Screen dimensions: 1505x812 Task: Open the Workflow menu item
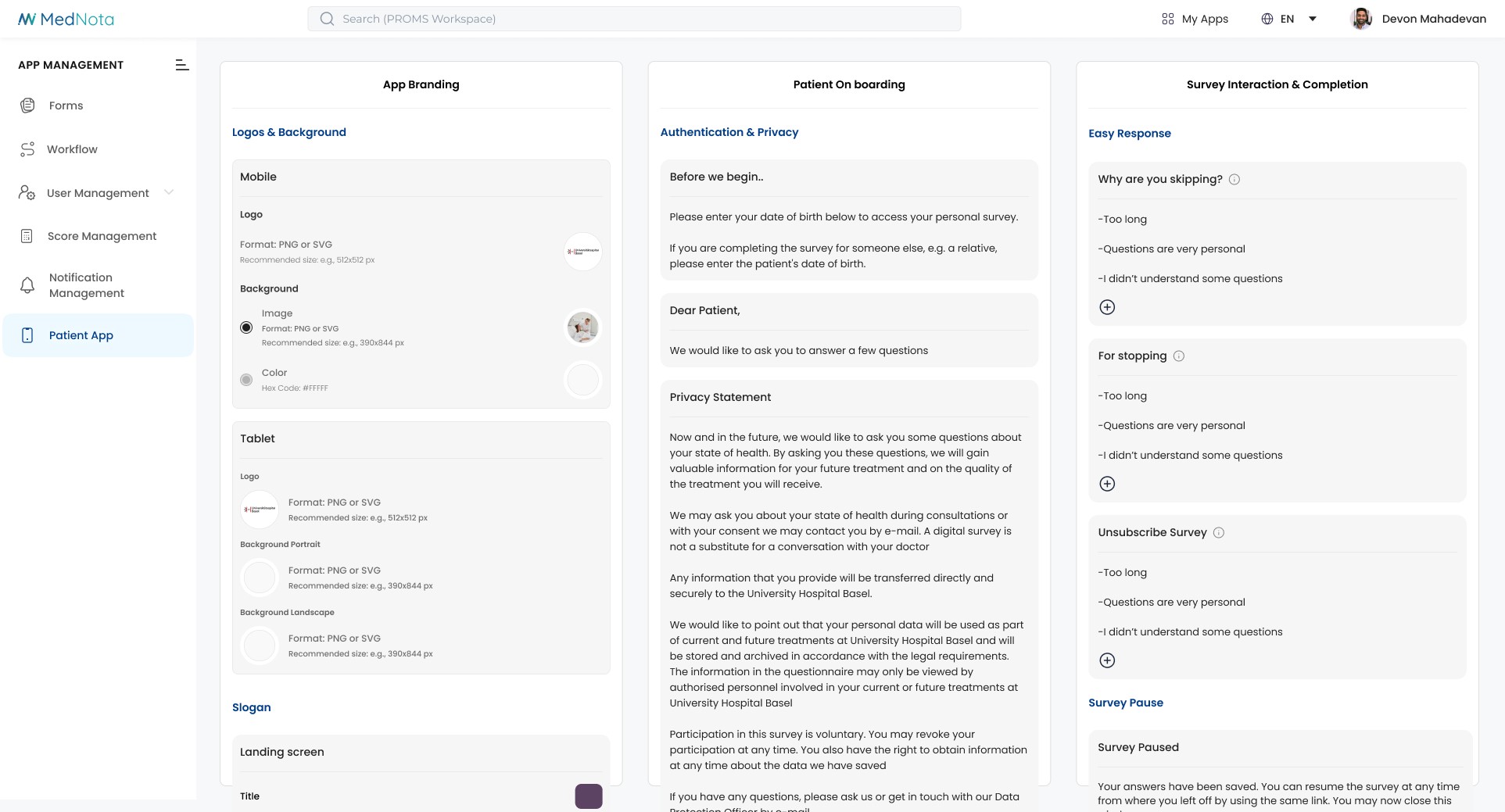[98, 149]
